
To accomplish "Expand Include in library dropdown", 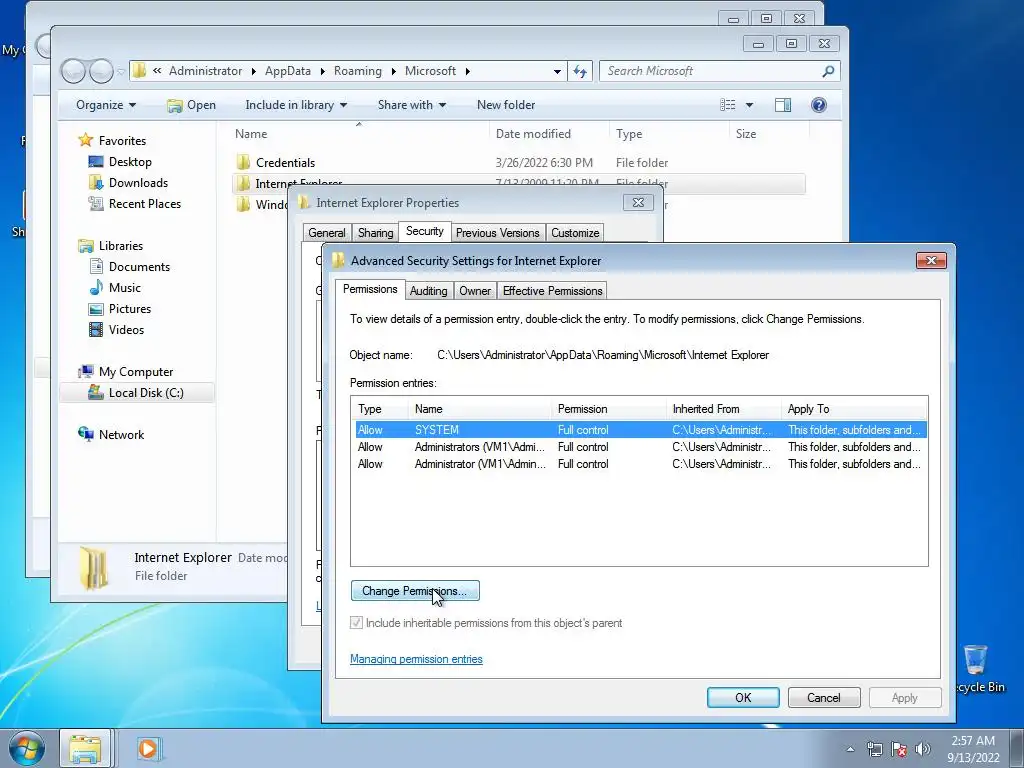I will pyautogui.click(x=296, y=104).
